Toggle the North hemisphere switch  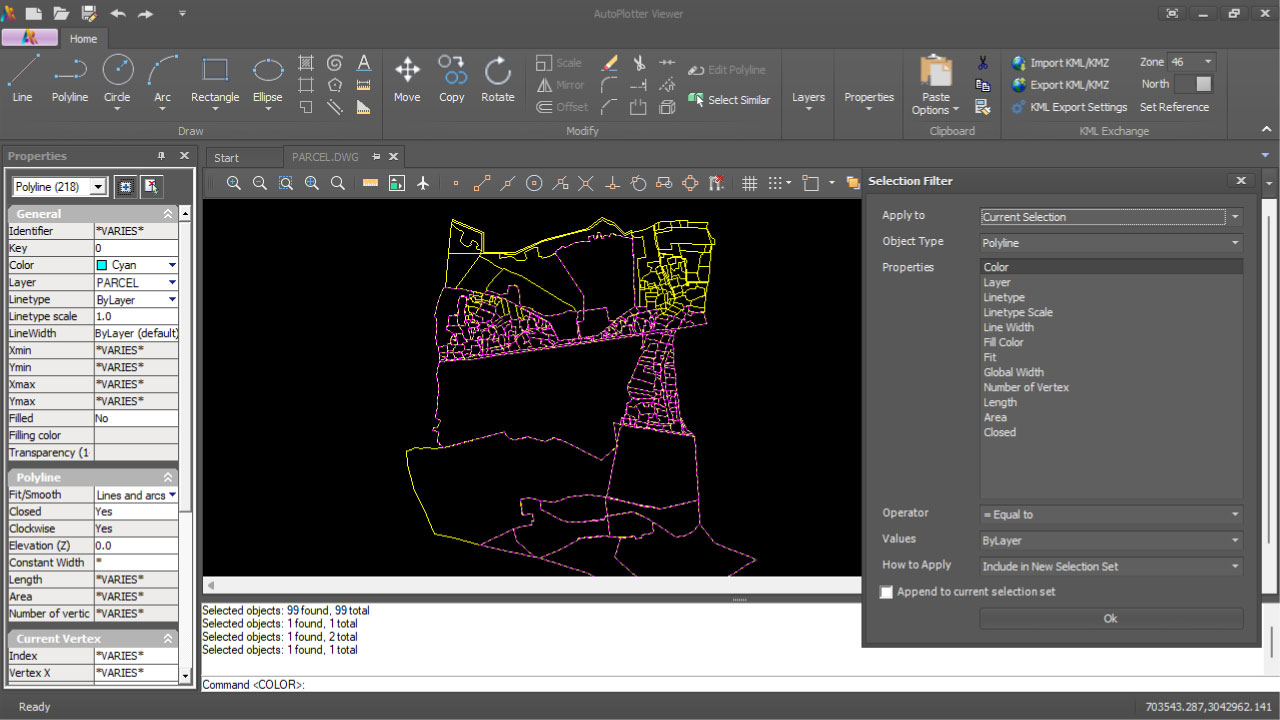[x=1193, y=84]
